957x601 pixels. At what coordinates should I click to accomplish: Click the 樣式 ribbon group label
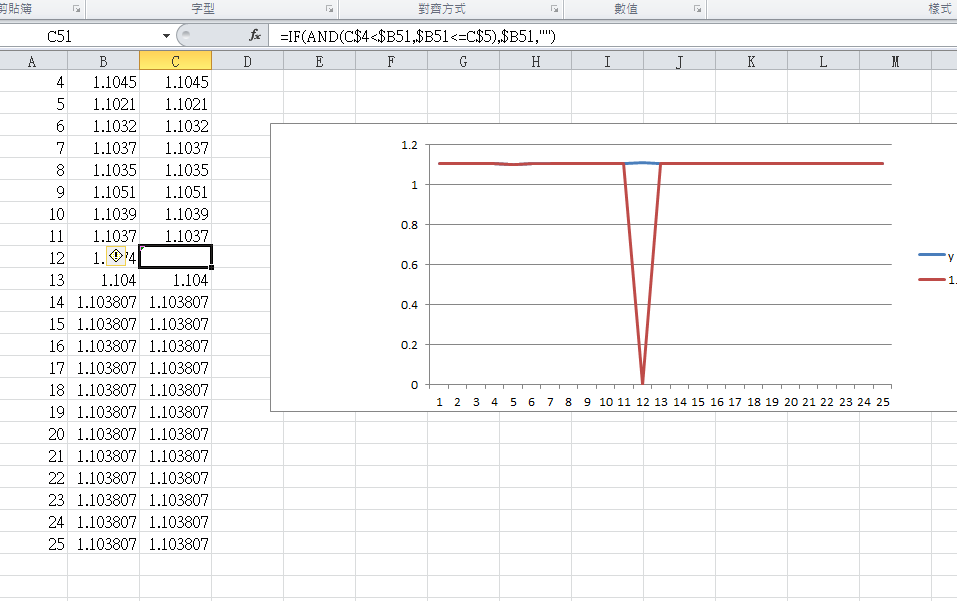pos(940,9)
